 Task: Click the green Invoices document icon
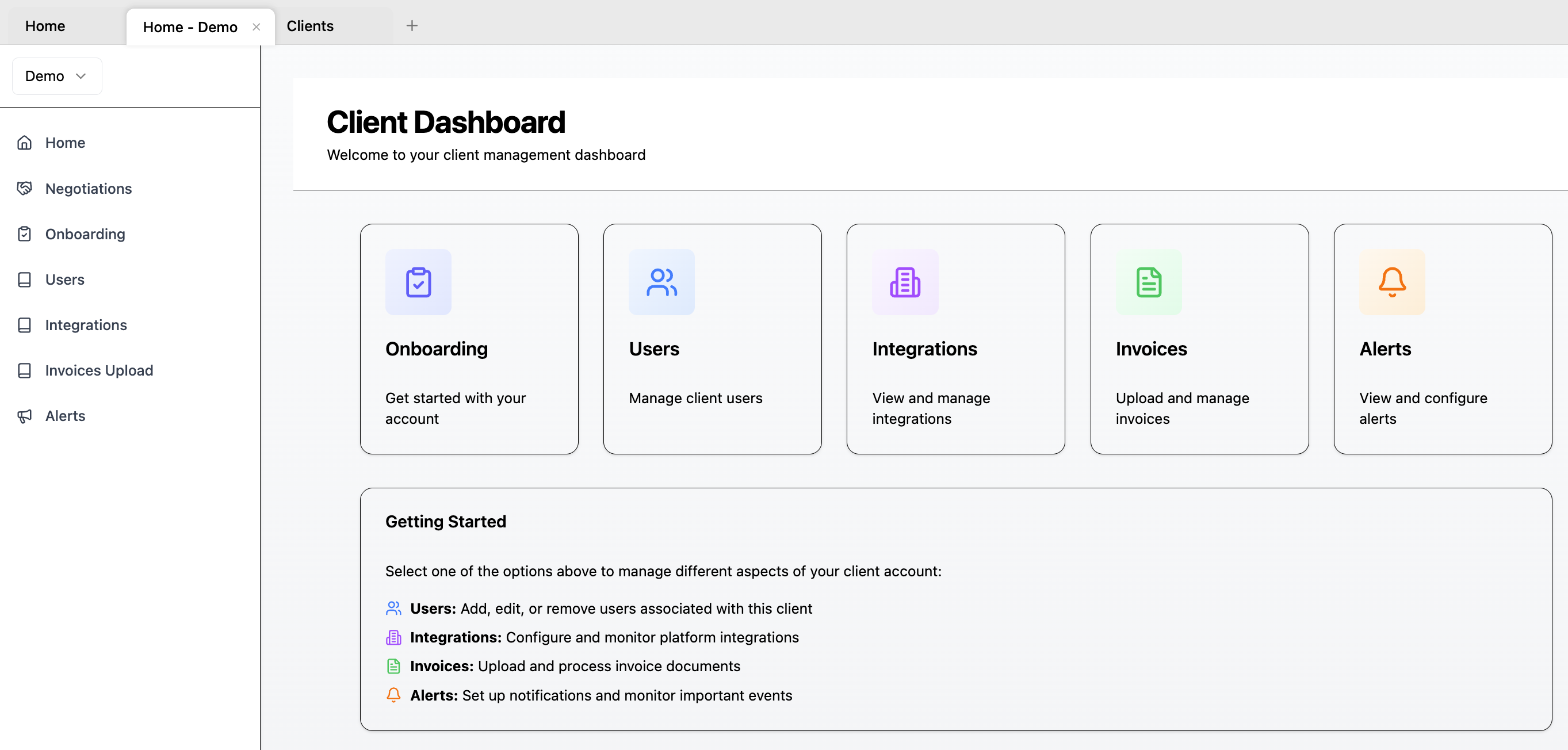point(1149,282)
